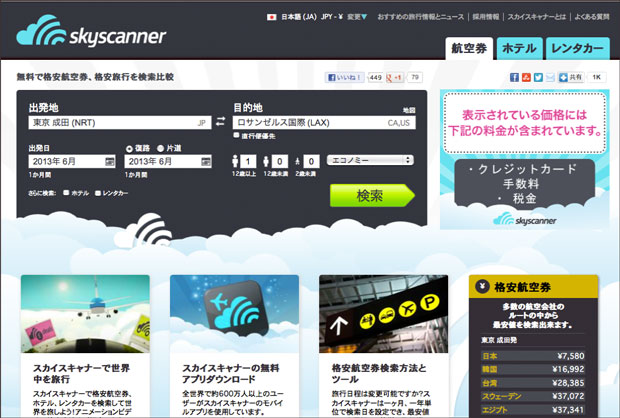620x418 pixels.
Task: Open おすすめの旅行情報とニュース link
Action: [x=421, y=17]
